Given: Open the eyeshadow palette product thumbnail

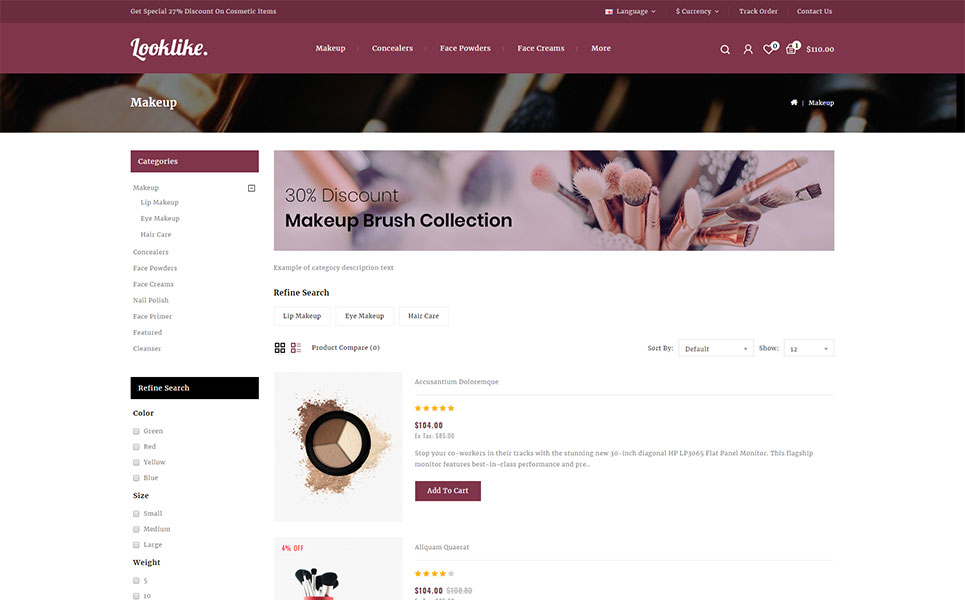Looking at the screenshot, I should coord(338,447).
